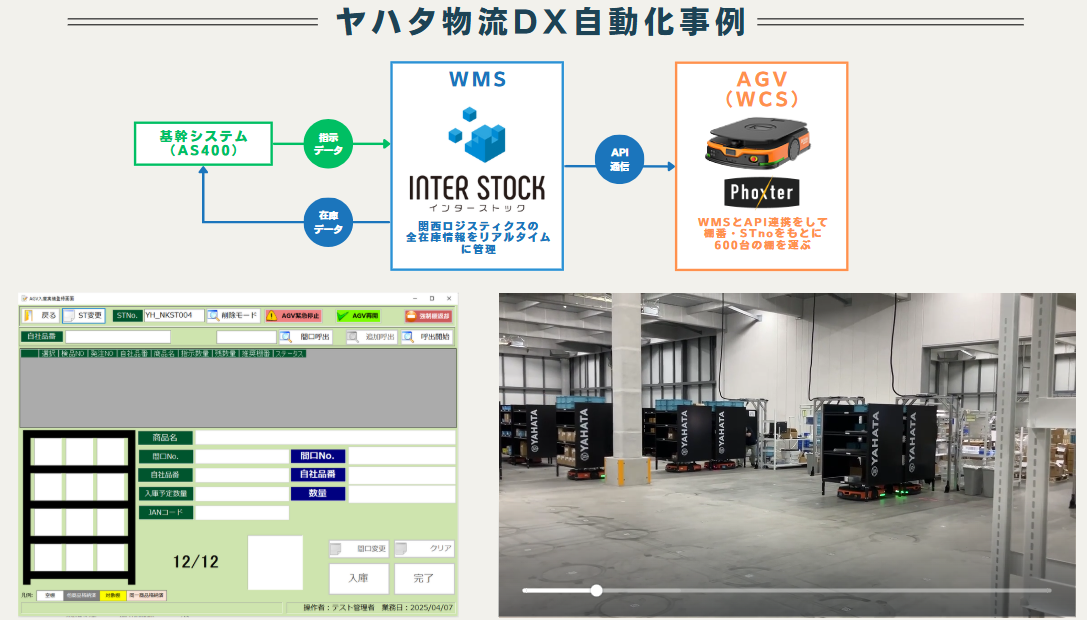
Task: Click the クリア button
Action: point(424,549)
